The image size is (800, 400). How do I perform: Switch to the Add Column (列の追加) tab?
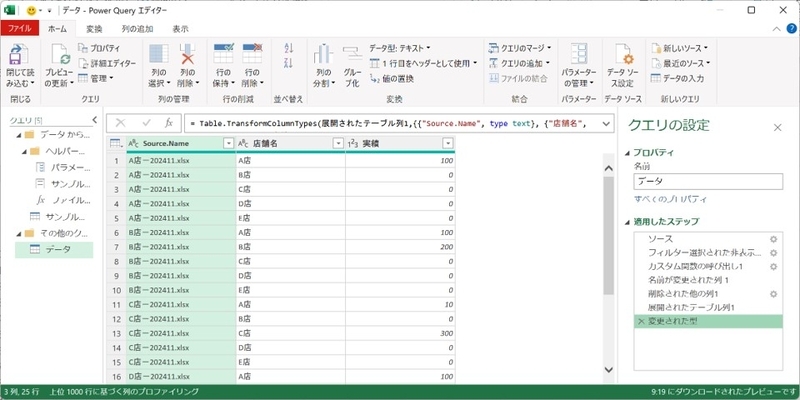point(137,29)
